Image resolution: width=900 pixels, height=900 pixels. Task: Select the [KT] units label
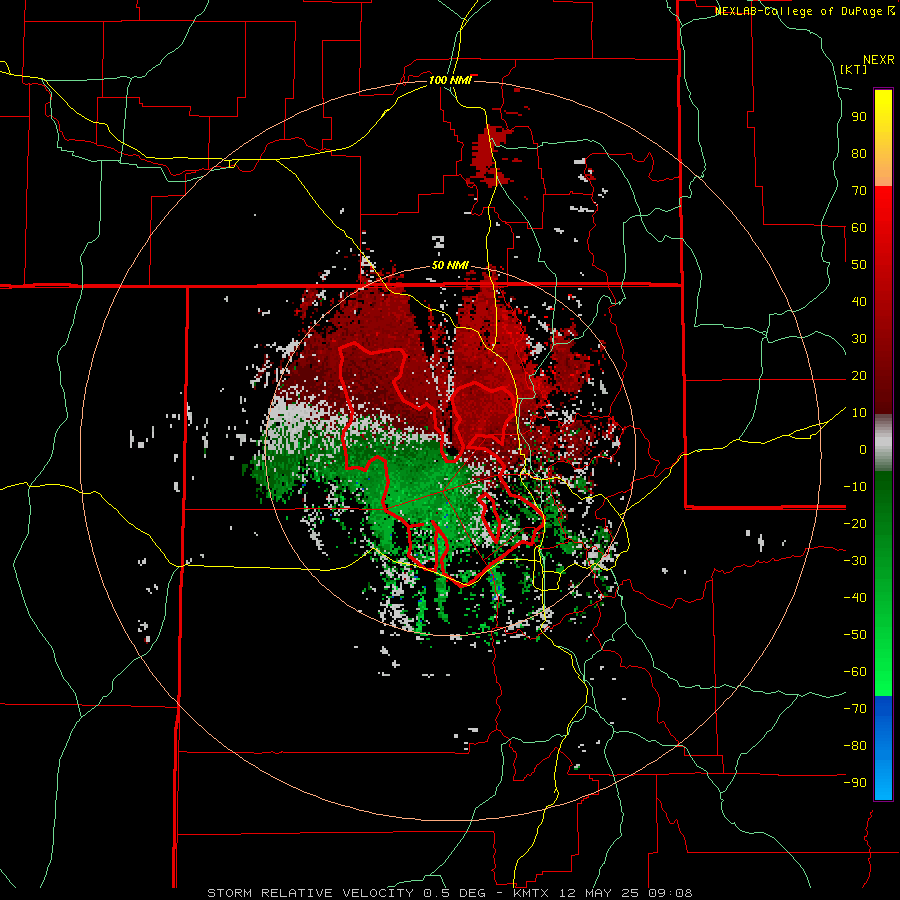point(854,69)
